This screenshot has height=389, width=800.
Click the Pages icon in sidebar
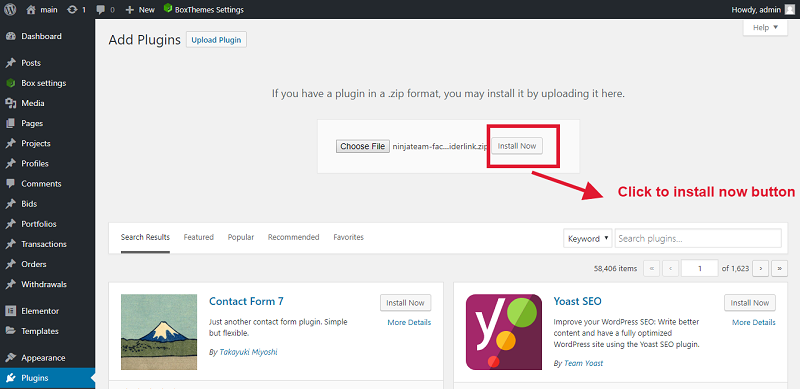(x=10, y=124)
